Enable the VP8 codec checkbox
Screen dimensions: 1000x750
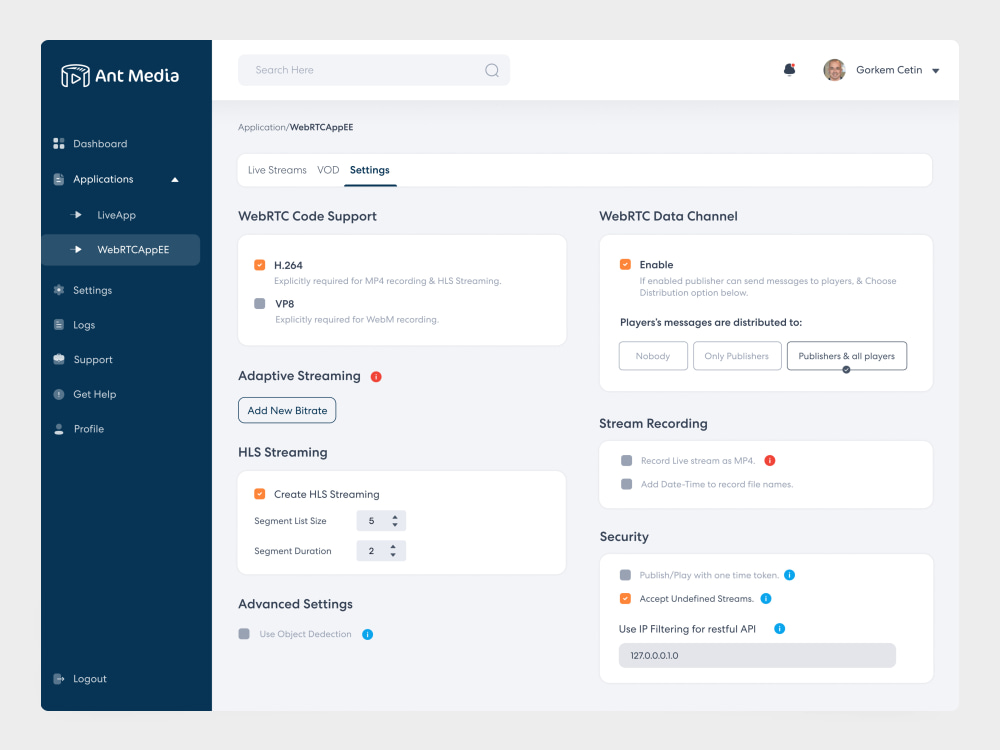pyautogui.click(x=260, y=304)
